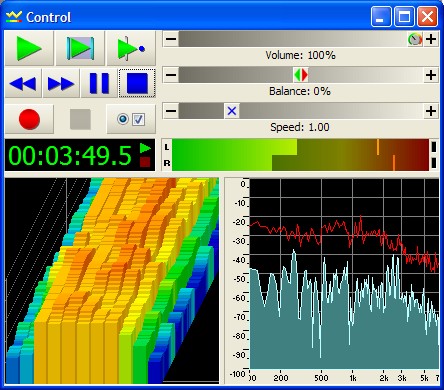Click the red-green Balance slider handle
The height and width of the screenshot is (390, 444).
(301, 75)
